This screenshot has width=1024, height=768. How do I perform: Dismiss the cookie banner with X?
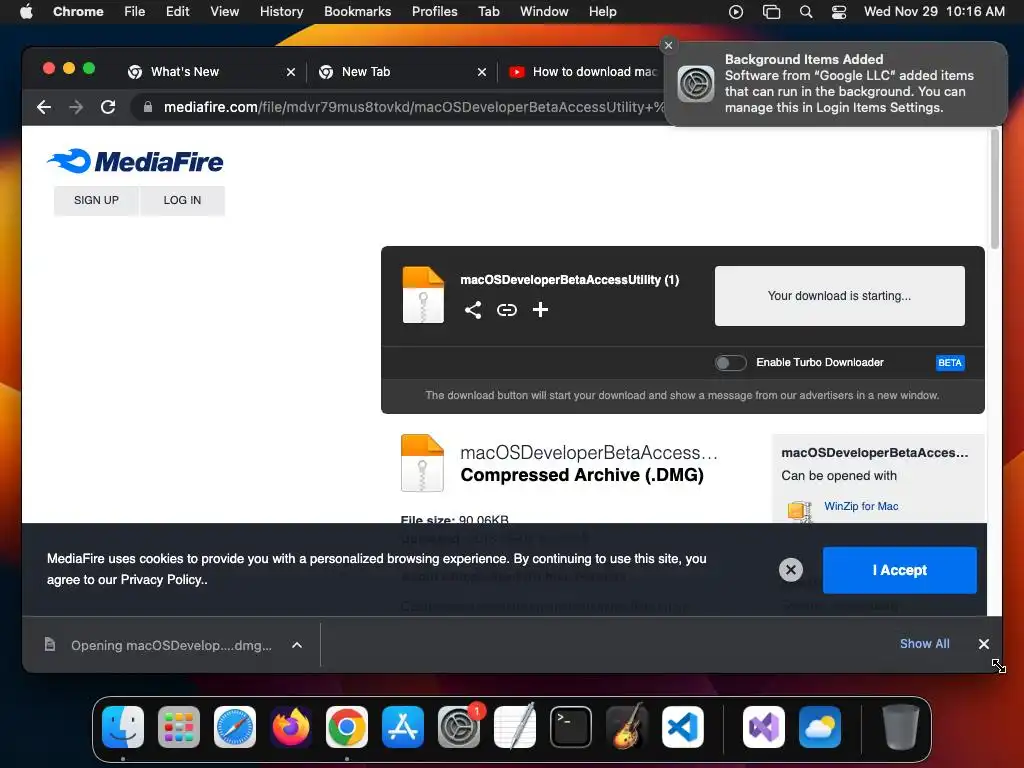(x=790, y=570)
